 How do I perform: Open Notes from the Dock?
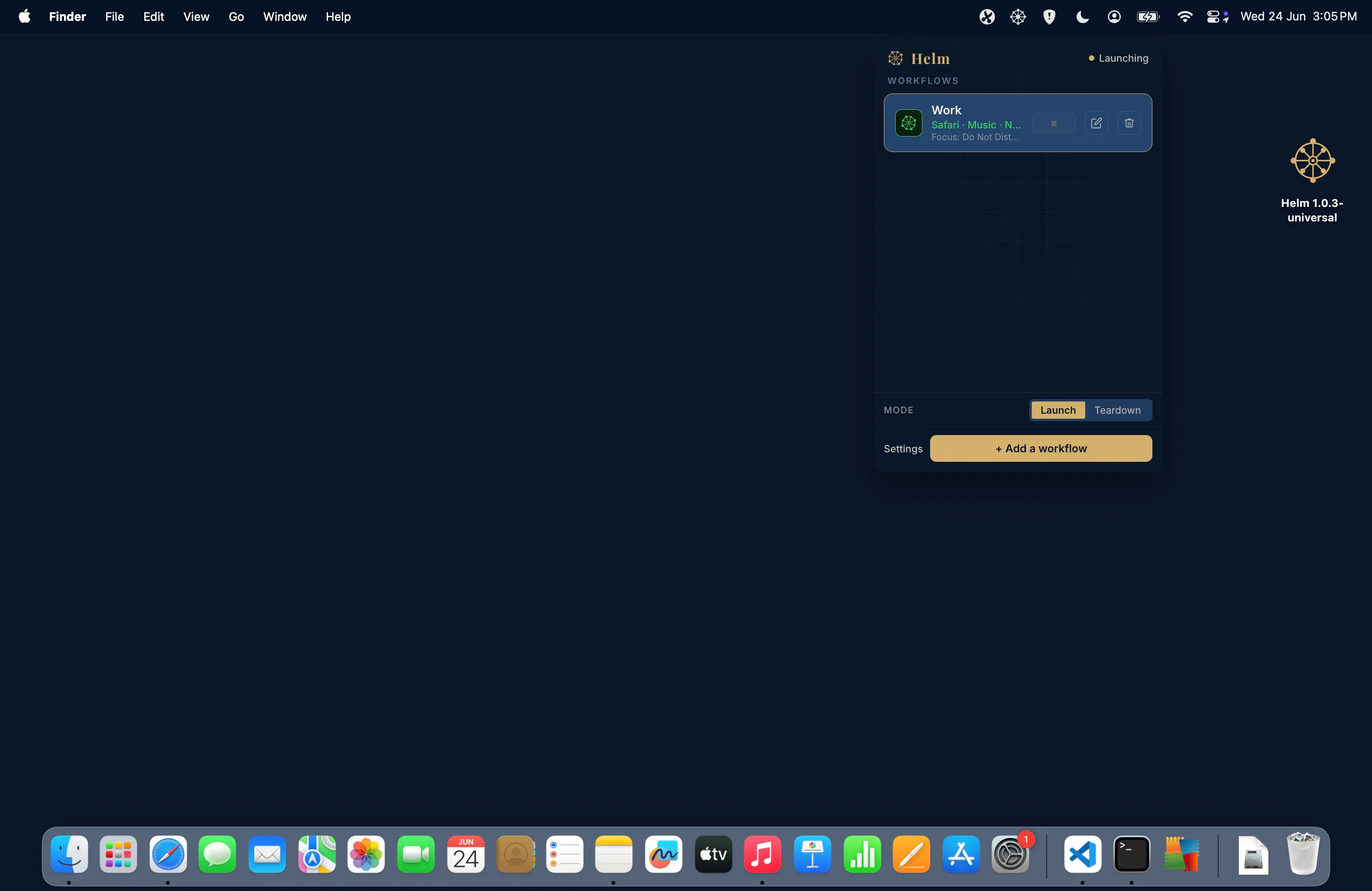(613, 853)
